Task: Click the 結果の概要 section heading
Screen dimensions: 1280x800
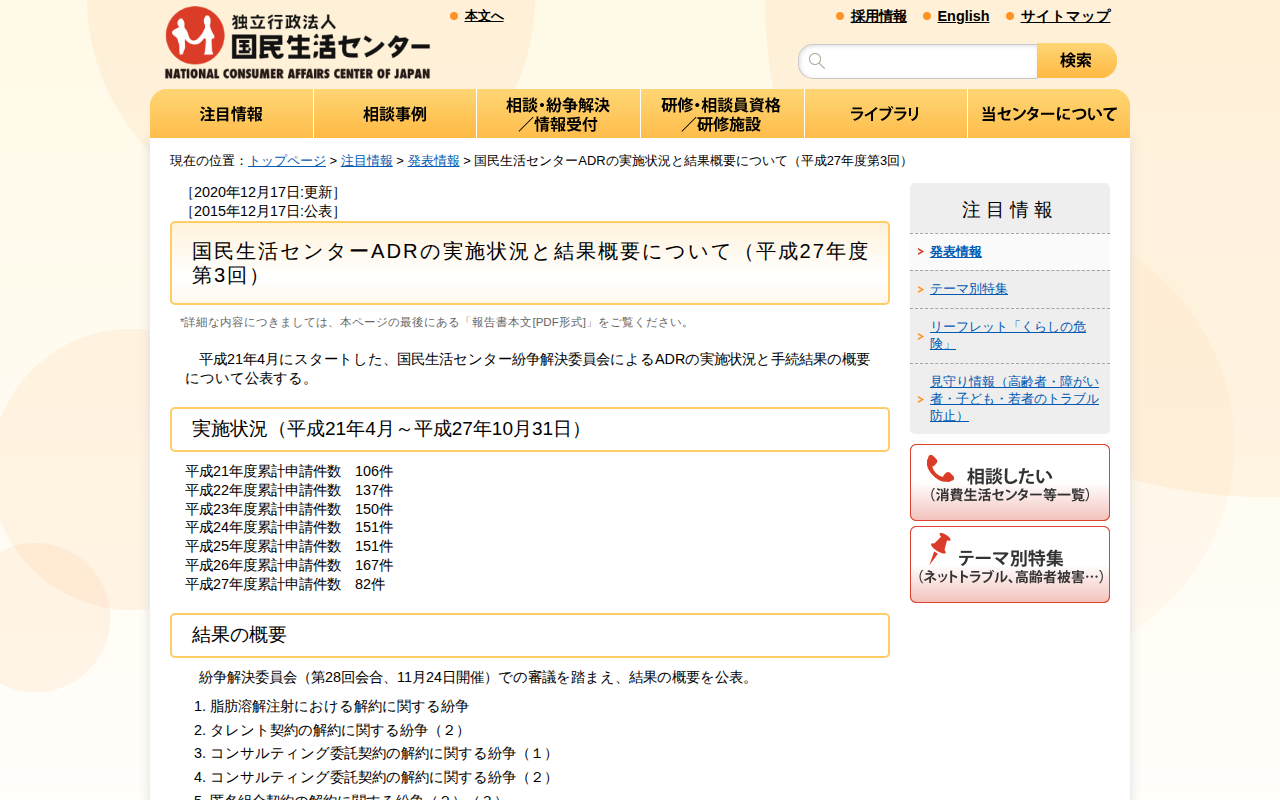Action: pos(530,635)
